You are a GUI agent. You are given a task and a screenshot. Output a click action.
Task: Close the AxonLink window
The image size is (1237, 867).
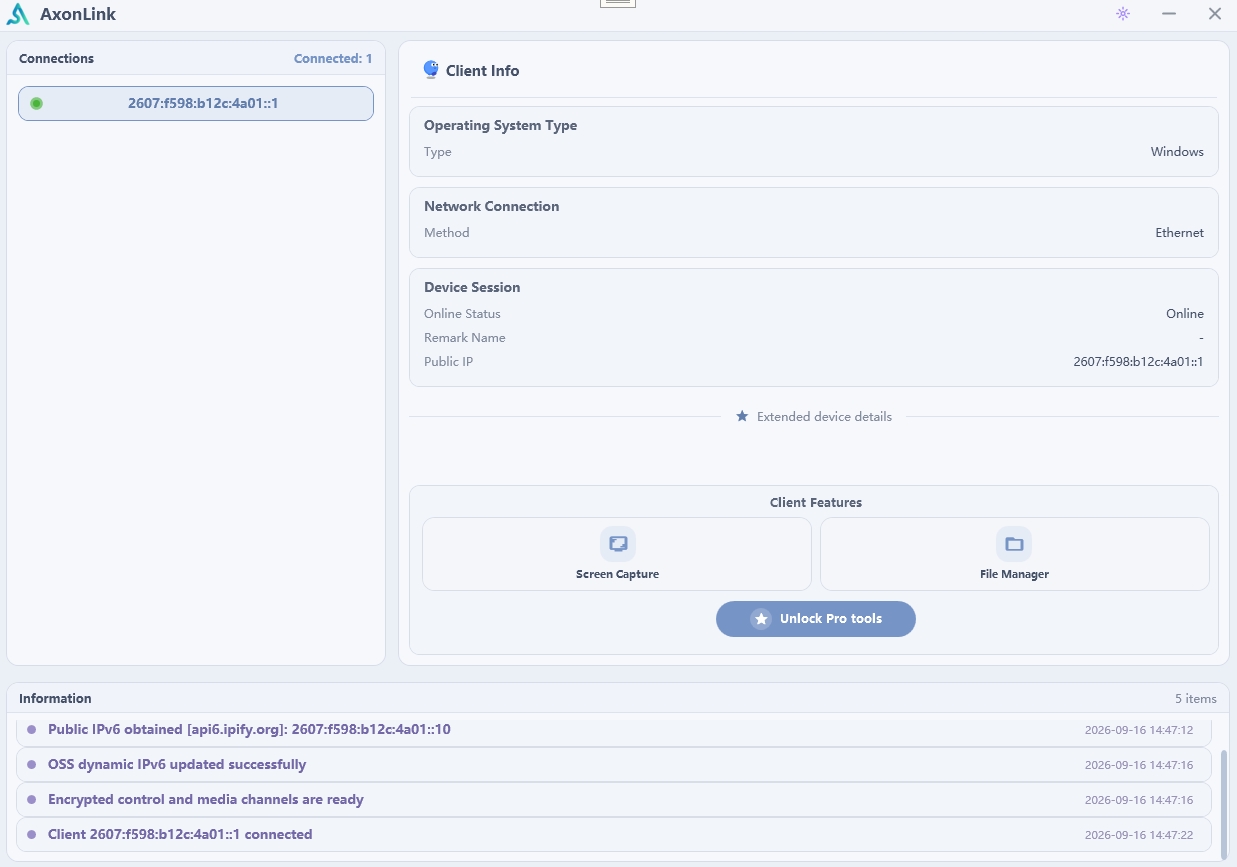[1215, 14]
